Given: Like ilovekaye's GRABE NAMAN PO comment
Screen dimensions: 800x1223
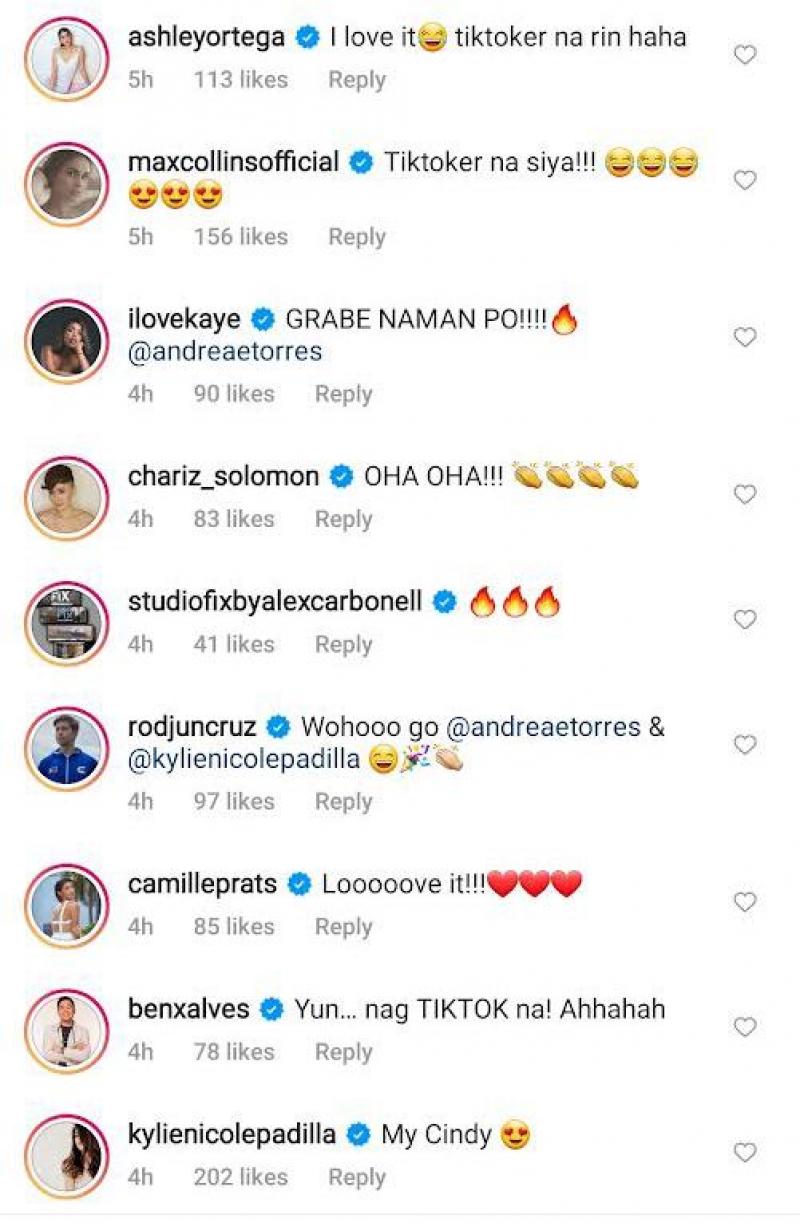Looking at the screenshot, I should [x=745, y=338].
